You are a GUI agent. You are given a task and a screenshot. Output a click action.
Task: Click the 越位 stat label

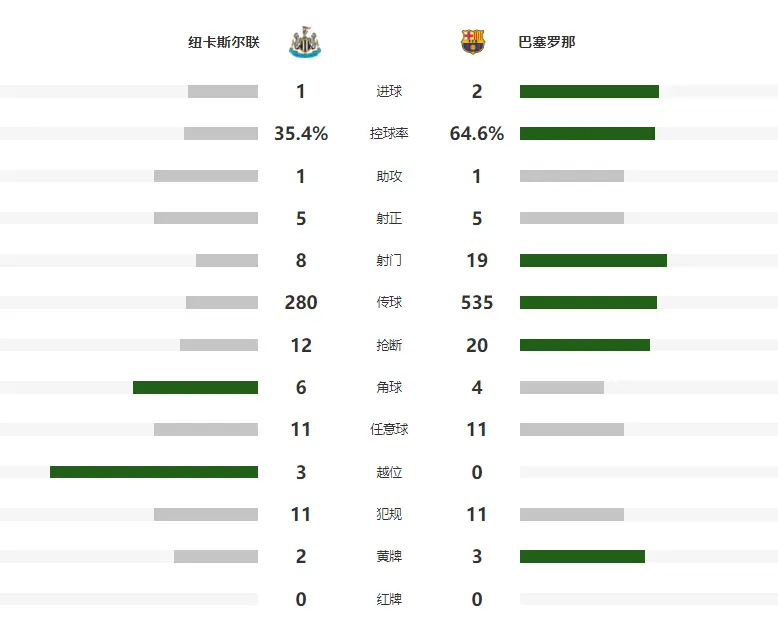[389, 472]
